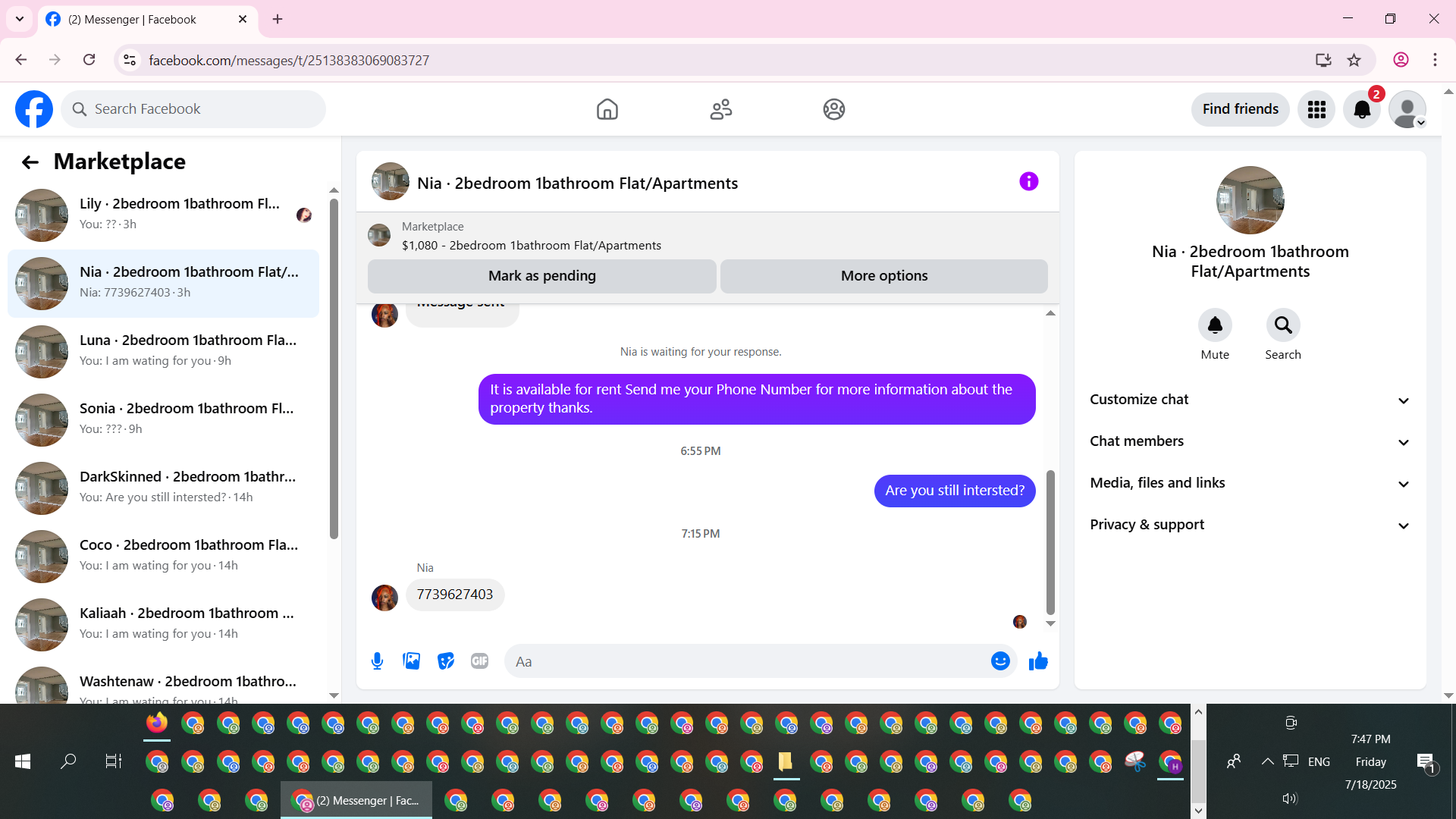Click the chat messages scrollbar thumb
1456x819 pixels.
(x=1050, y=541)
